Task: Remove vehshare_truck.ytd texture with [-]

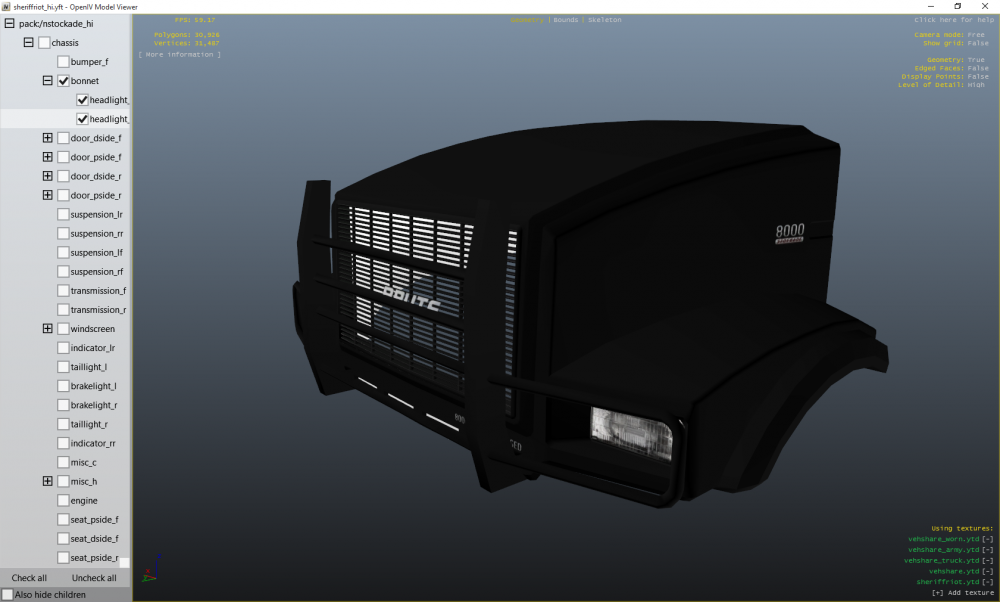Action: pos(988,561)
